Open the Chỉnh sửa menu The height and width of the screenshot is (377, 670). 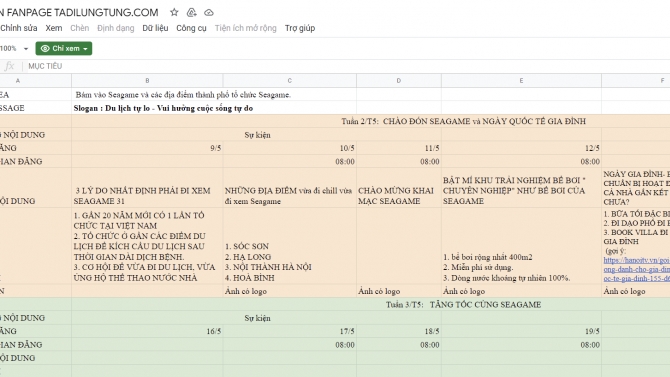[18, 28]
